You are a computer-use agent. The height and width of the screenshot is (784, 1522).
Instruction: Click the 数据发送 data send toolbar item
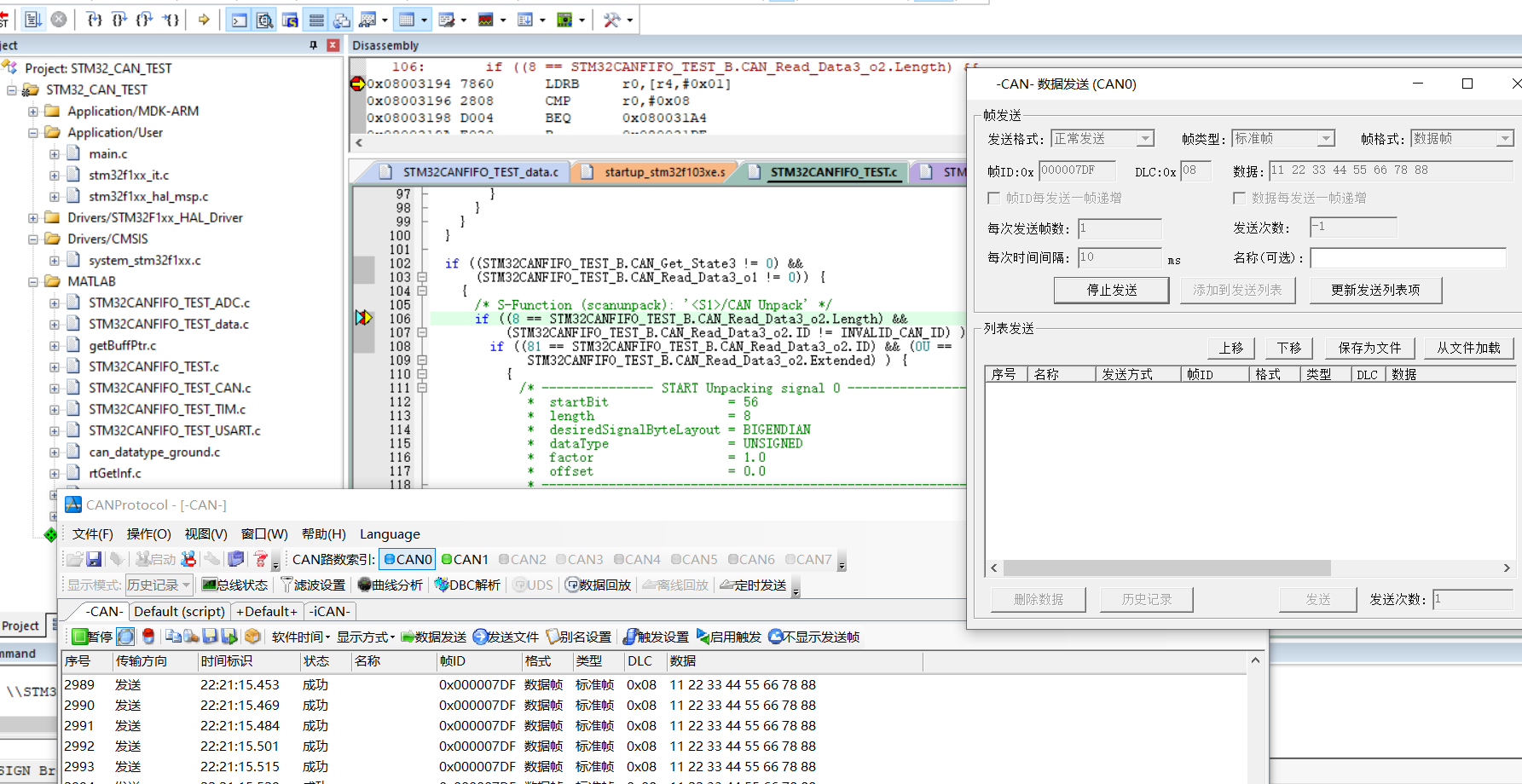pos(433,637)
